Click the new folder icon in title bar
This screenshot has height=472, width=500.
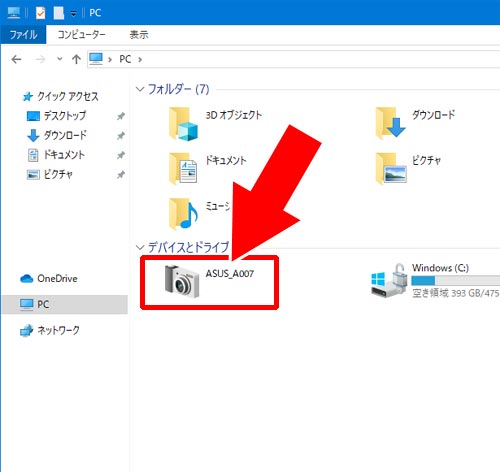(x=59, y=13)
